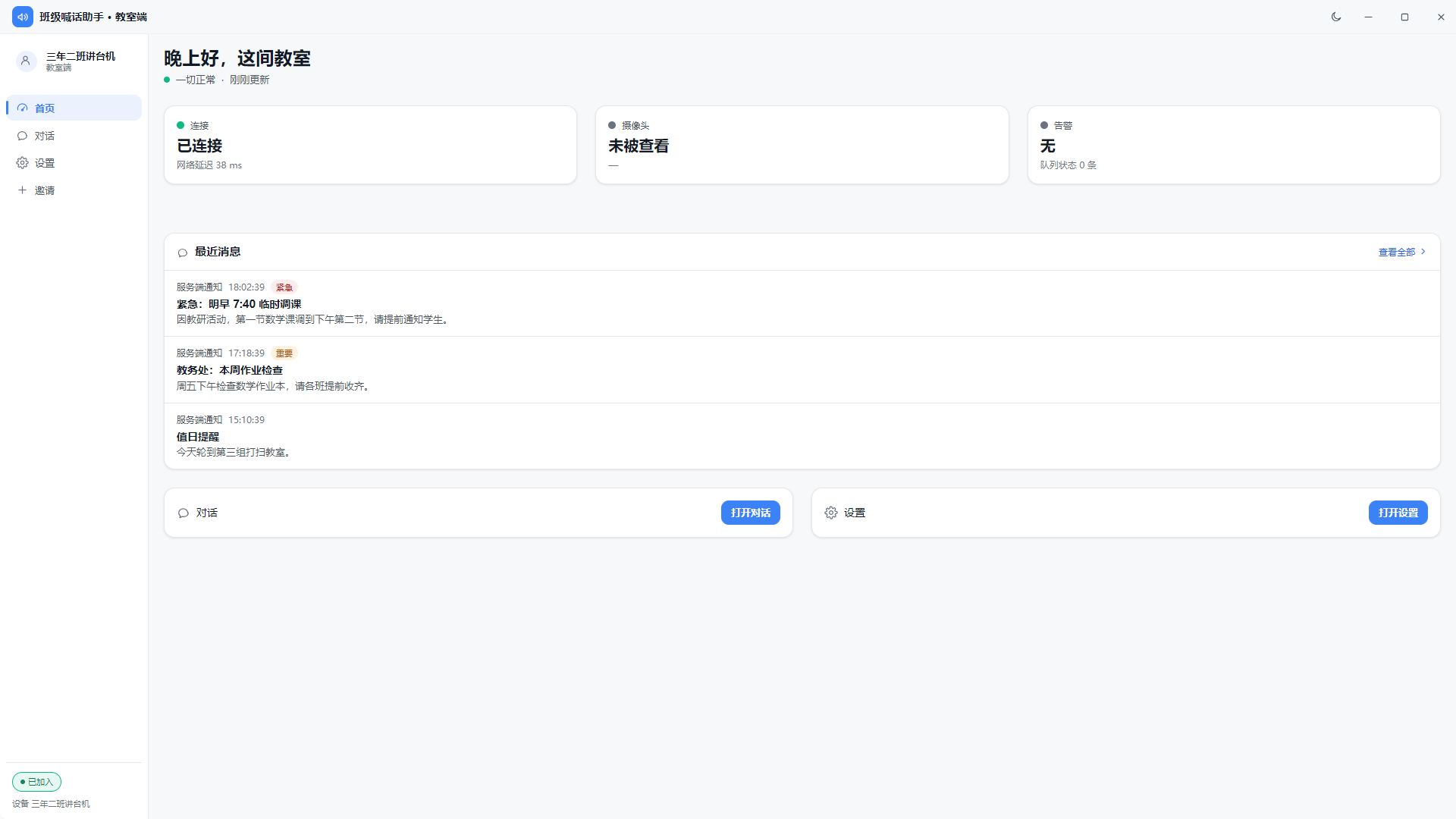Minimize the window
This screenshot has width=1456, height=819.
pos(1369,17)
